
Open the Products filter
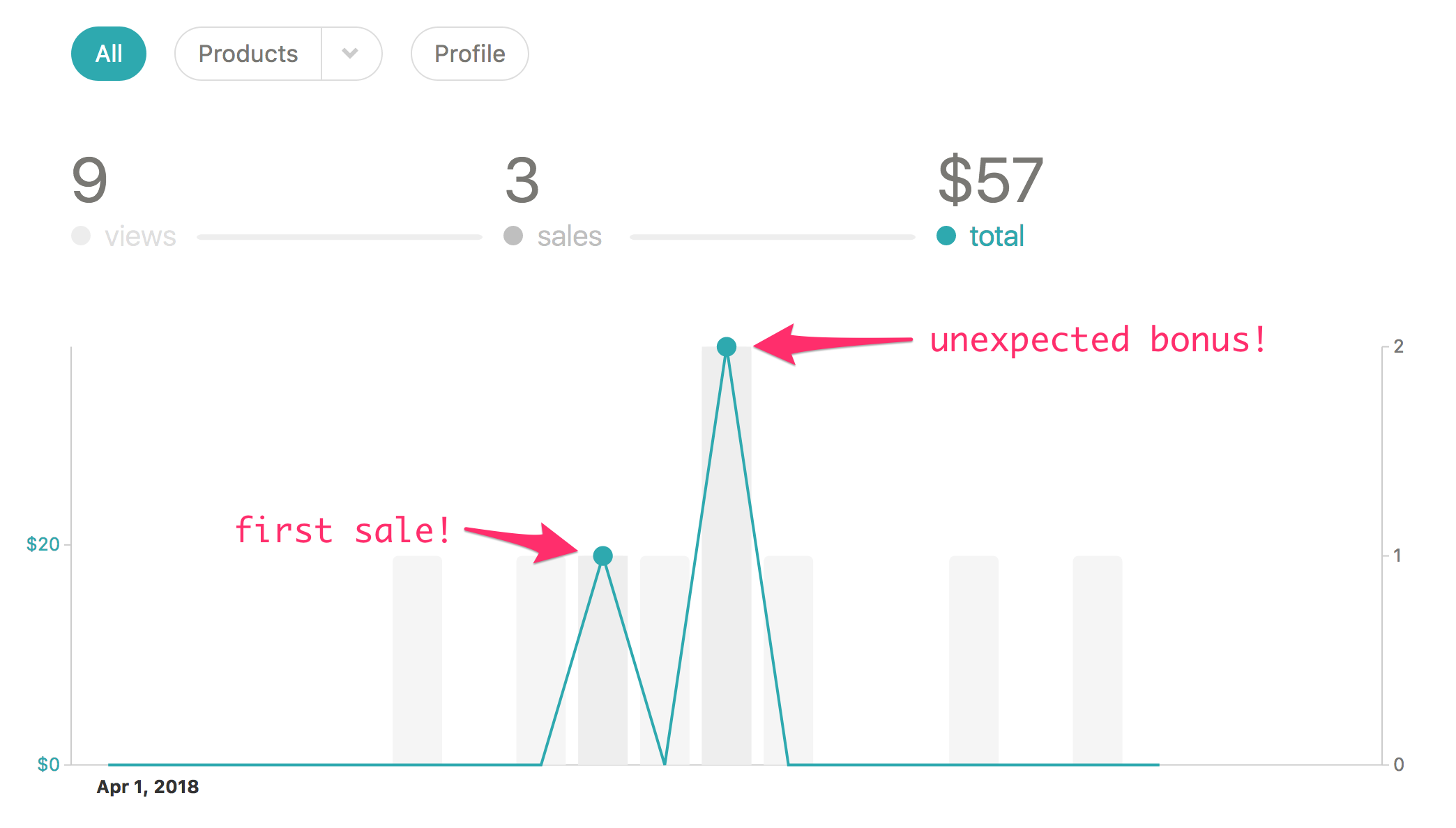coord(248,54)
